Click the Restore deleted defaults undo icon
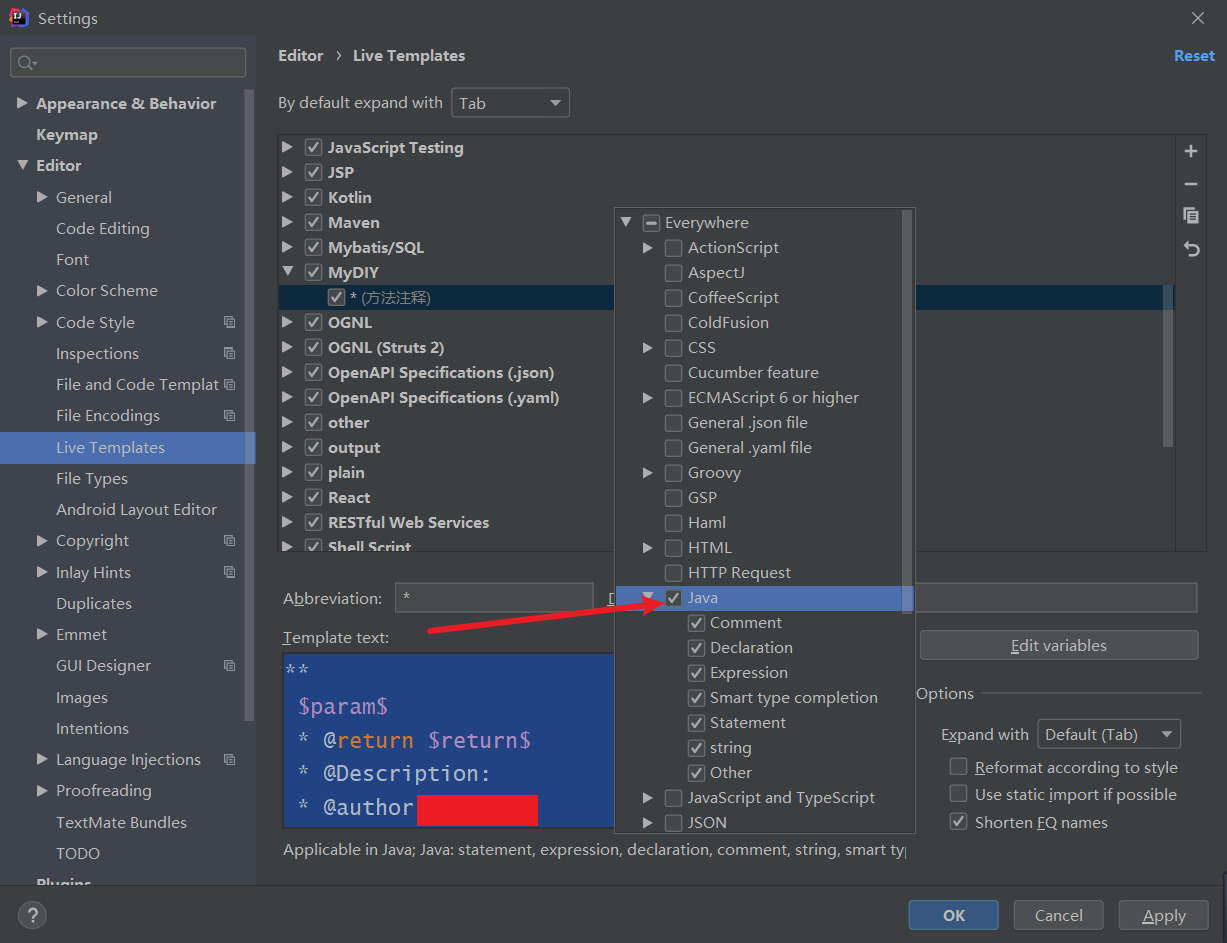This screenshot has width=1227, height=943. coord(1191,249)
